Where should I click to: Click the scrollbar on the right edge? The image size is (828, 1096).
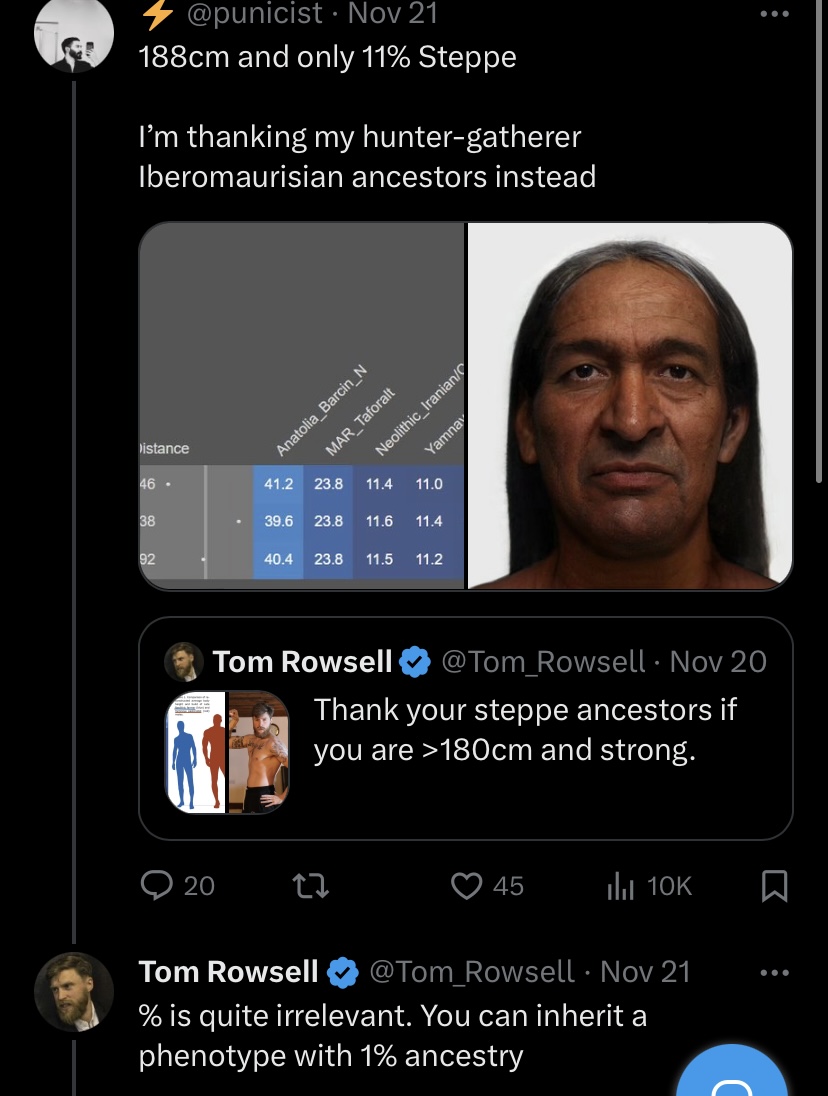click(820, 238)
